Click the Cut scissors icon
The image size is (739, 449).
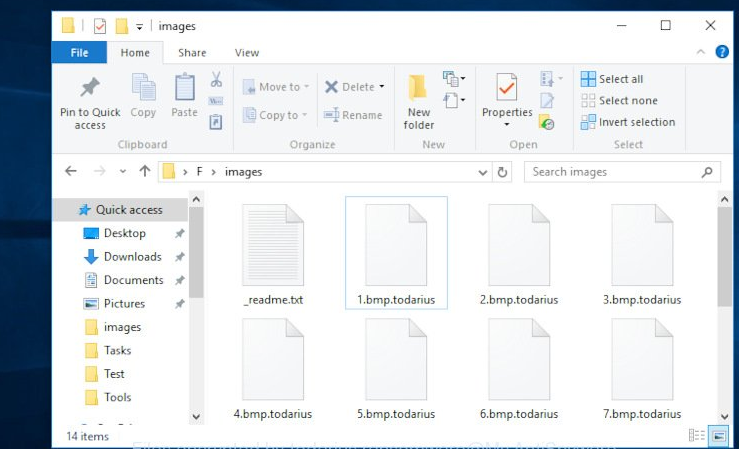pos(216,80)
